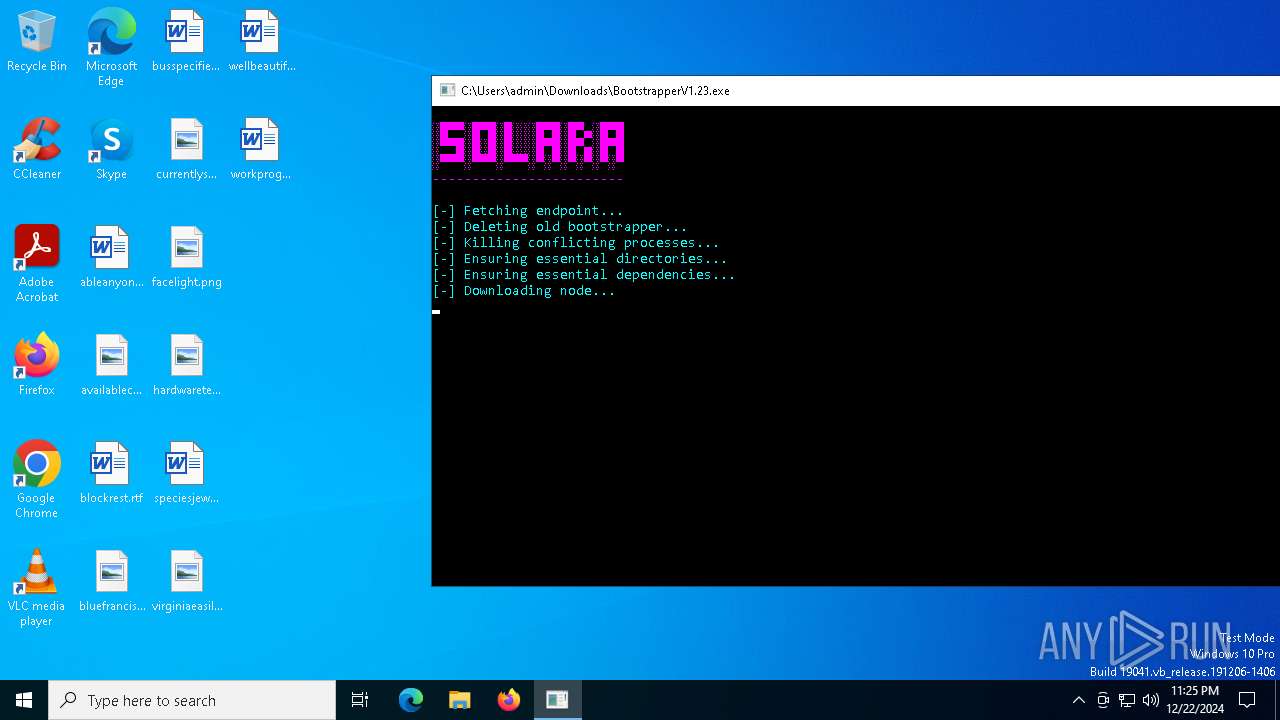Select the currentlys... image file

(186, 150)
